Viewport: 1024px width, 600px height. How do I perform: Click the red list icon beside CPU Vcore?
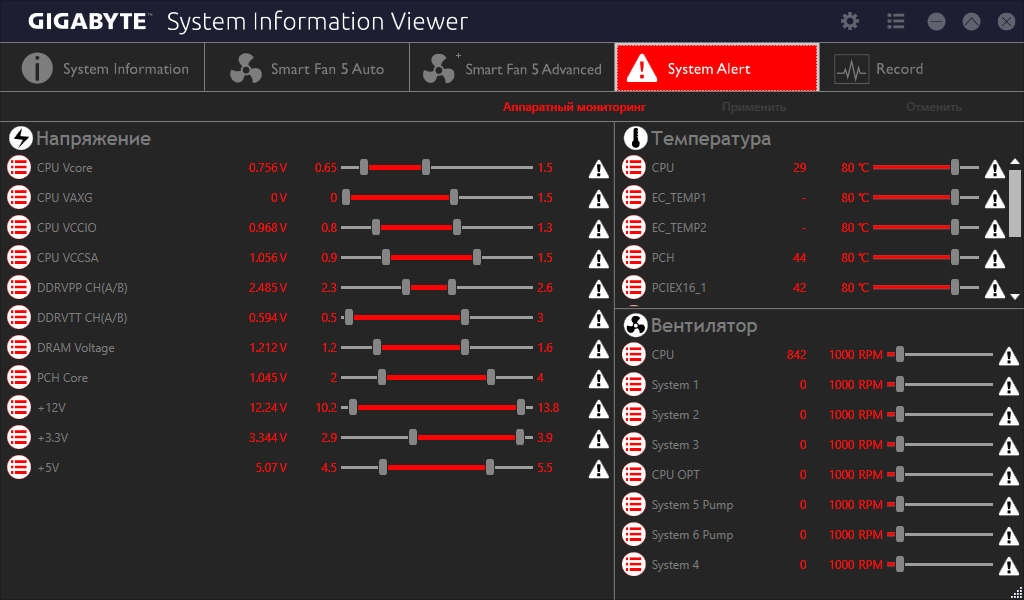pos(19,167)
